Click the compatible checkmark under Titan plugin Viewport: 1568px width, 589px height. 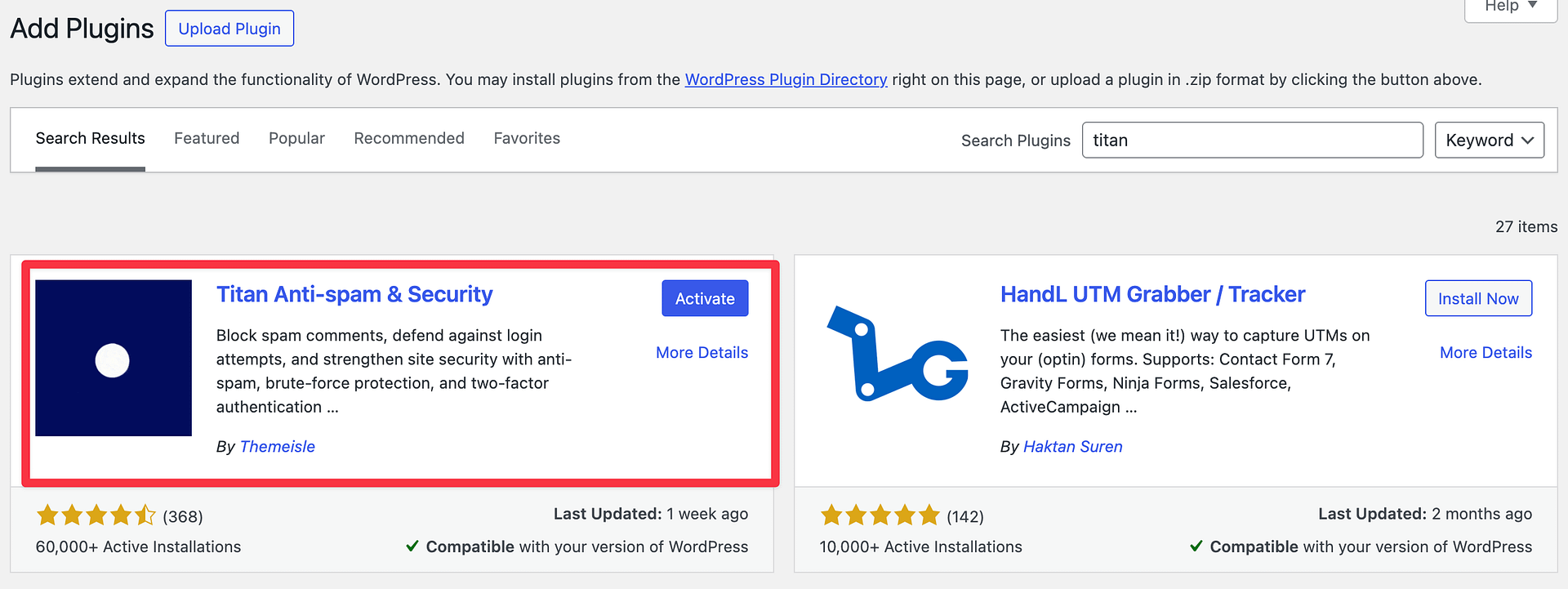tap(412, 547)
